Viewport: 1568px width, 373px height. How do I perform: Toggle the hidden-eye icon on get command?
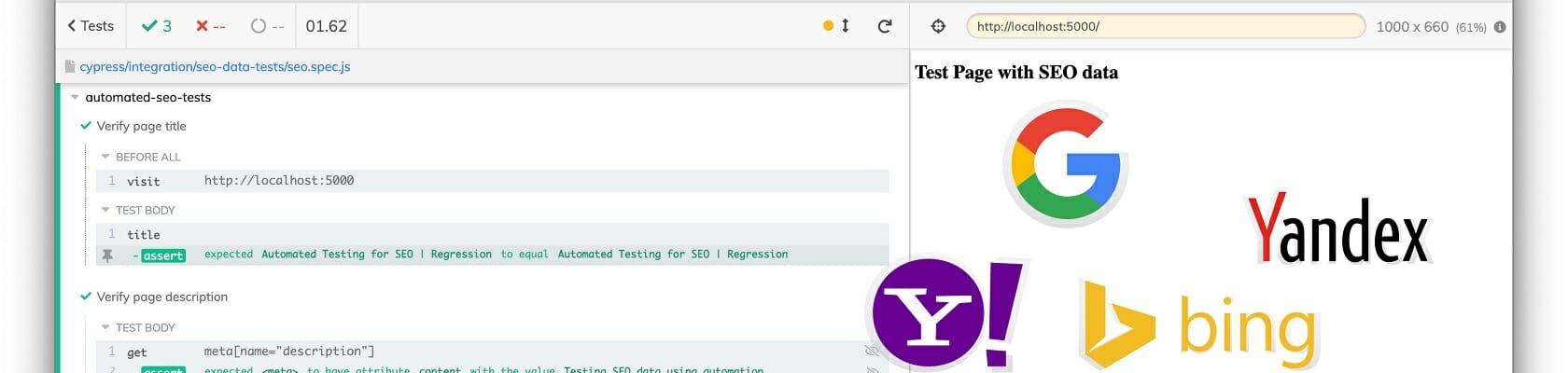(x=872, y=352)
